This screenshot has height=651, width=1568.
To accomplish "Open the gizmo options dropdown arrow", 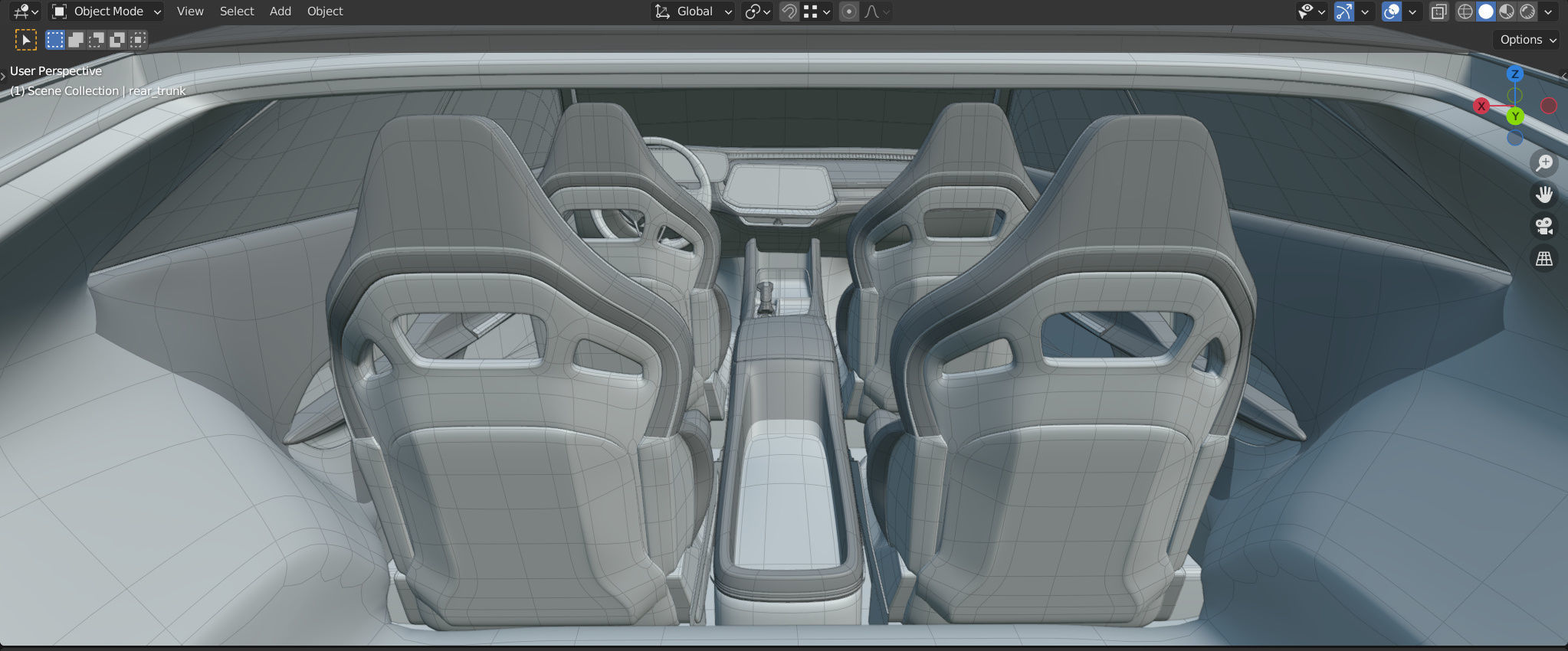I will tap(1365, 11).
